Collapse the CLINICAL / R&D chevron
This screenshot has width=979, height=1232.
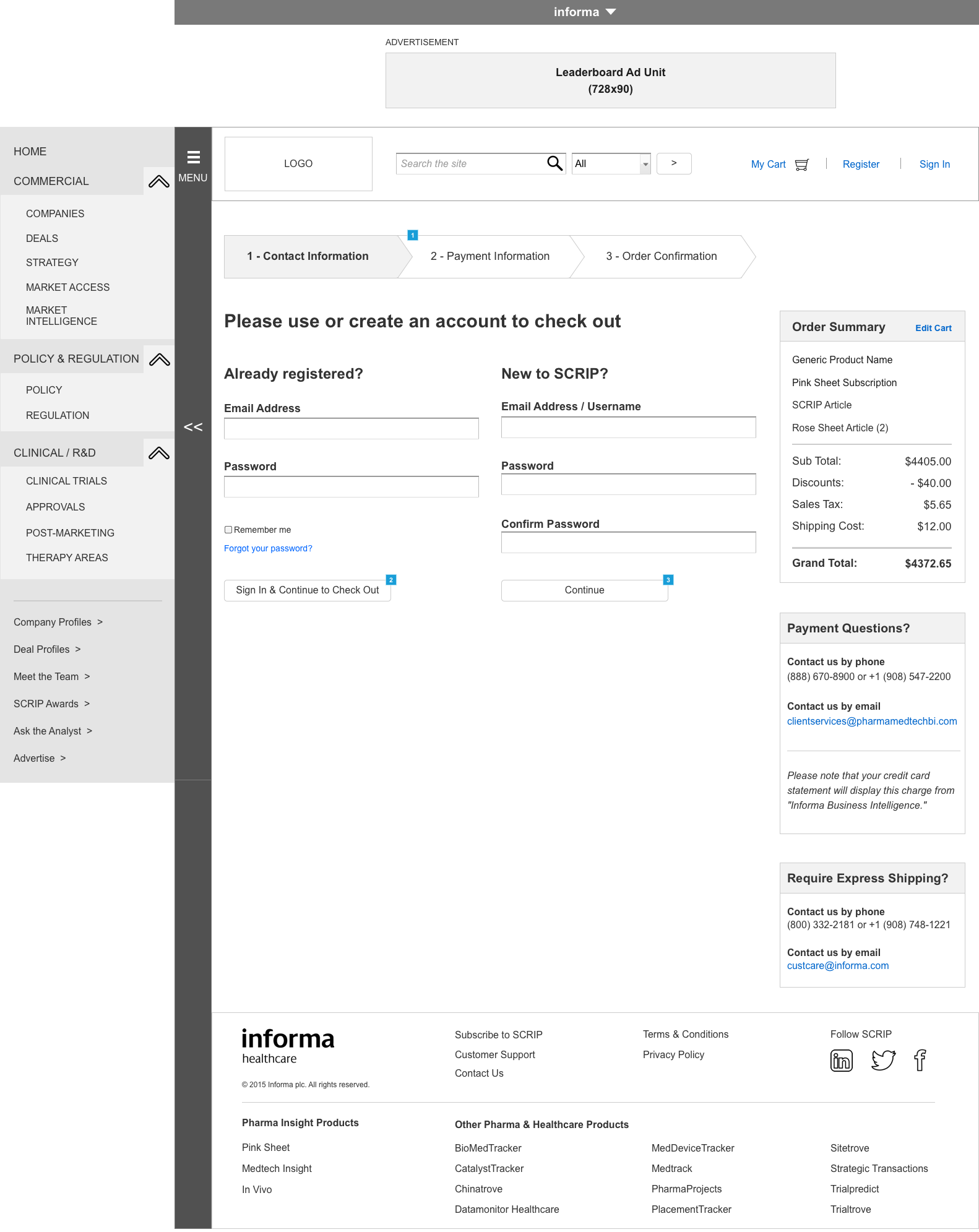click(159, 453)
